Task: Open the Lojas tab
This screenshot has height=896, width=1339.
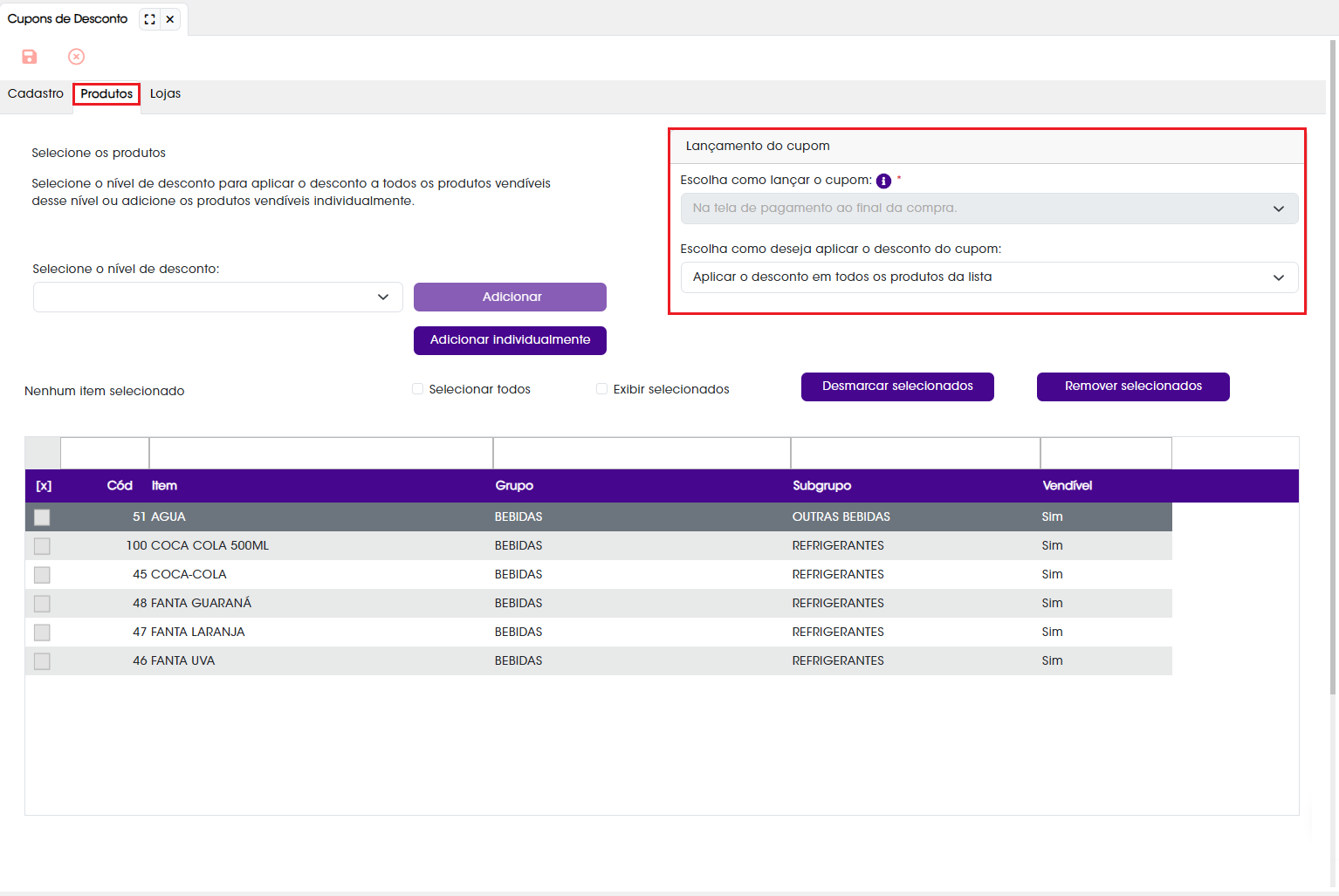Action: click(x=165, y=93)
